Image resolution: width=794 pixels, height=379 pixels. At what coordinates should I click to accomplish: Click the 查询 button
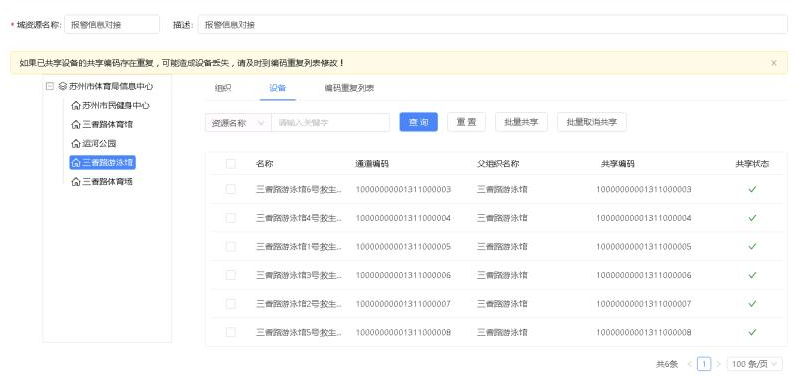point(418,122)
